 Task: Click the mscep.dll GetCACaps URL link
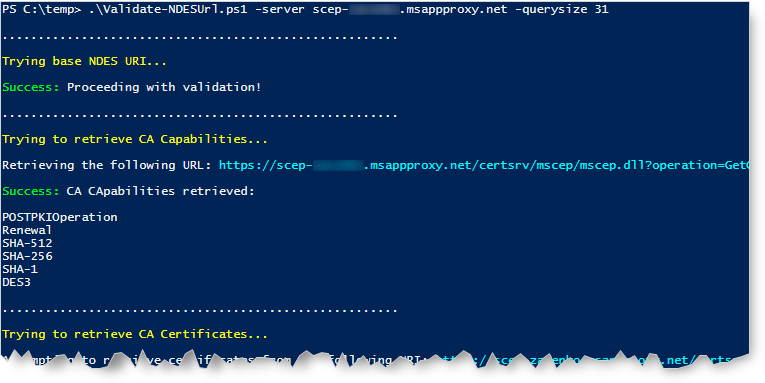tap(483, 165)
